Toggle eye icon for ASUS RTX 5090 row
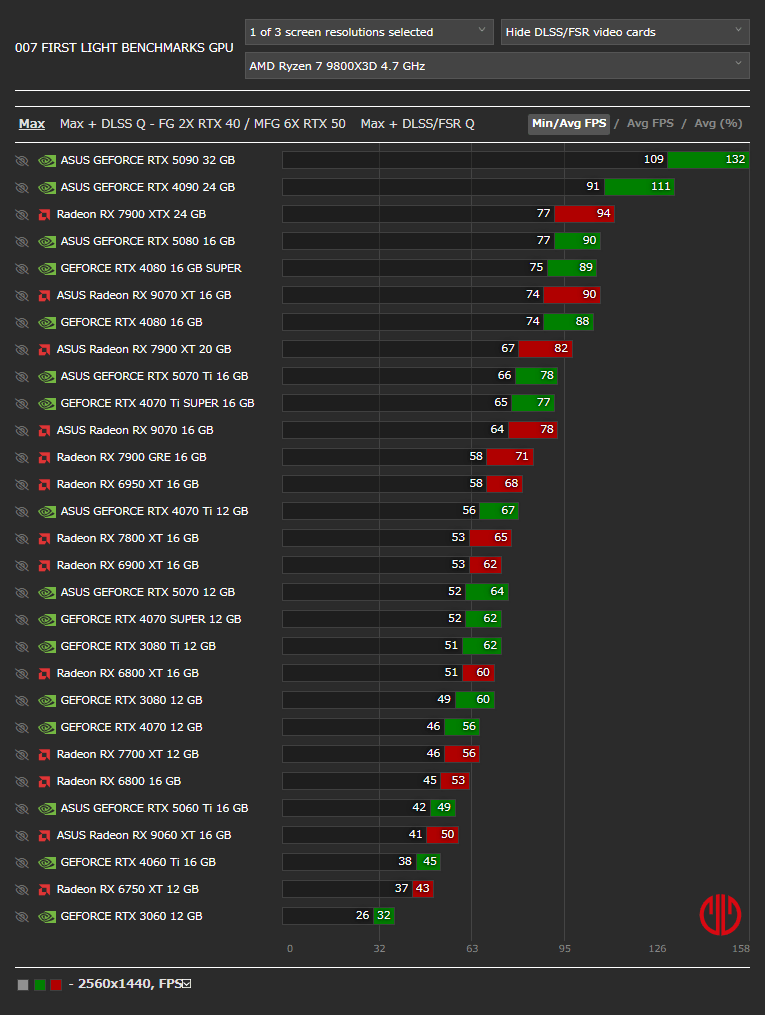 (x=22, y=161)
